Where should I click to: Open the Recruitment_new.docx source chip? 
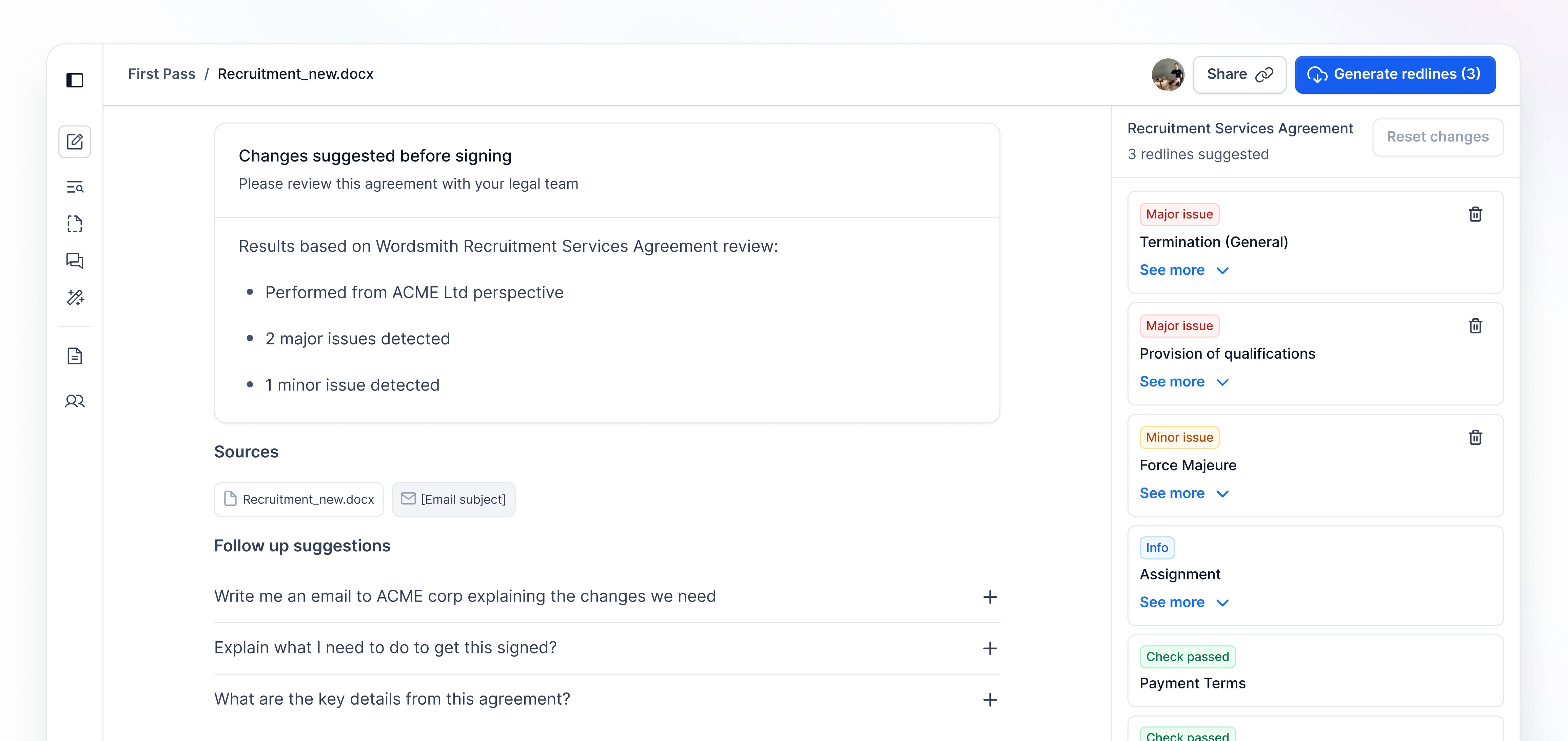[x=298, y=499]
